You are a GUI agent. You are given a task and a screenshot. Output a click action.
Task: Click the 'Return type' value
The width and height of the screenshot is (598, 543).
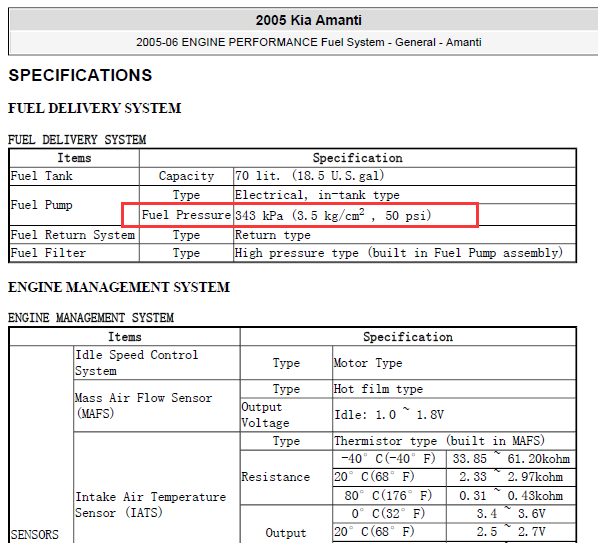[273, 235]
